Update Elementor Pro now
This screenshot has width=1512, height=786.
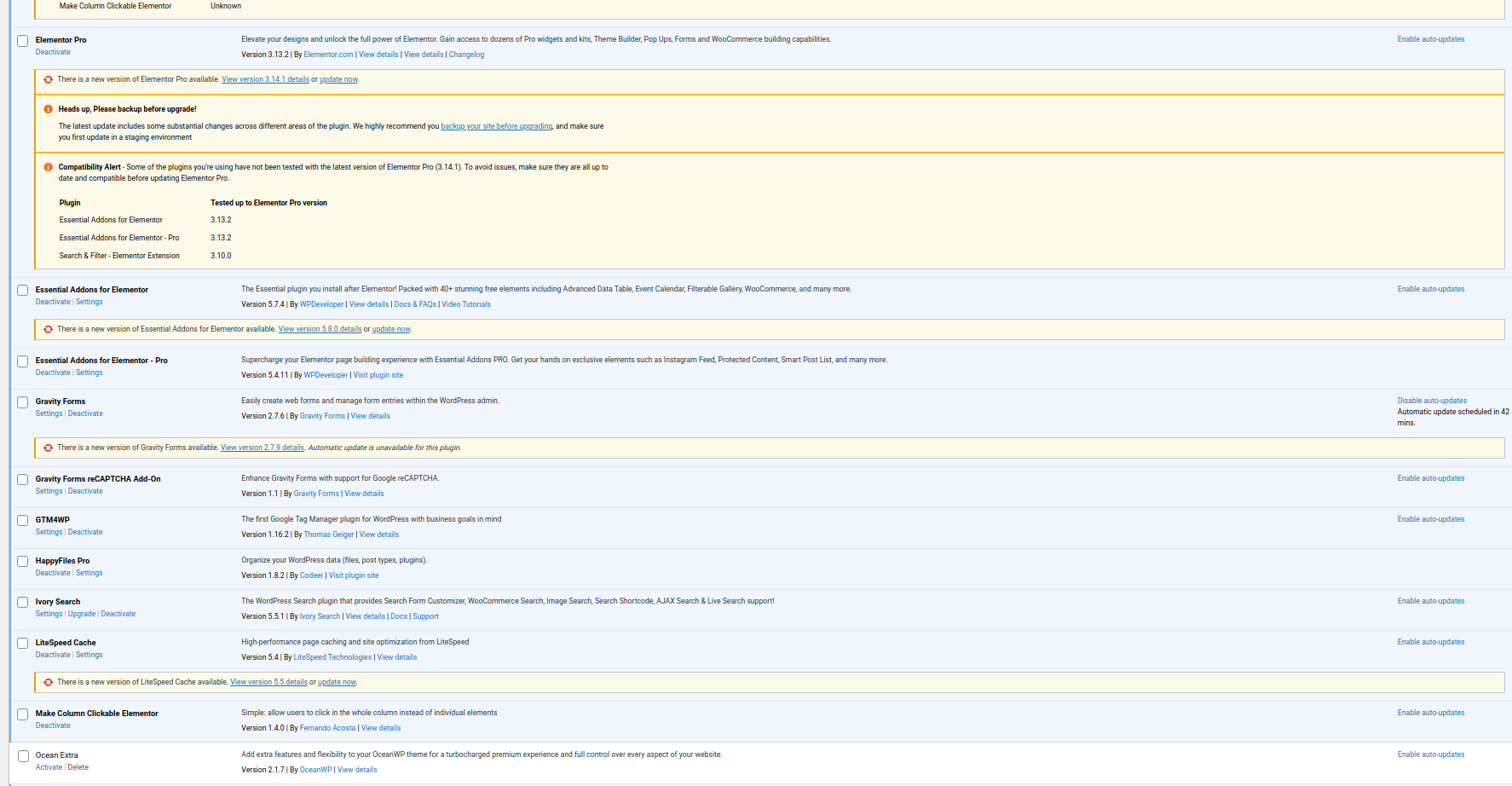tap(338, 79)
